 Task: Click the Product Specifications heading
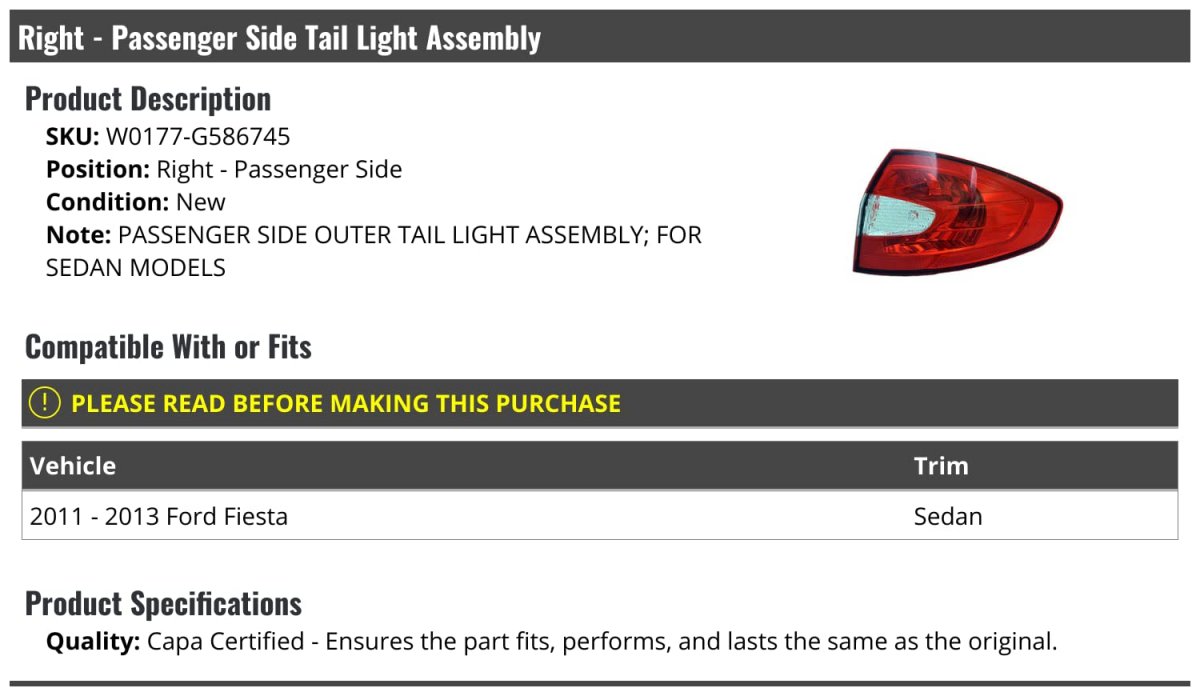tap(163, 604)
